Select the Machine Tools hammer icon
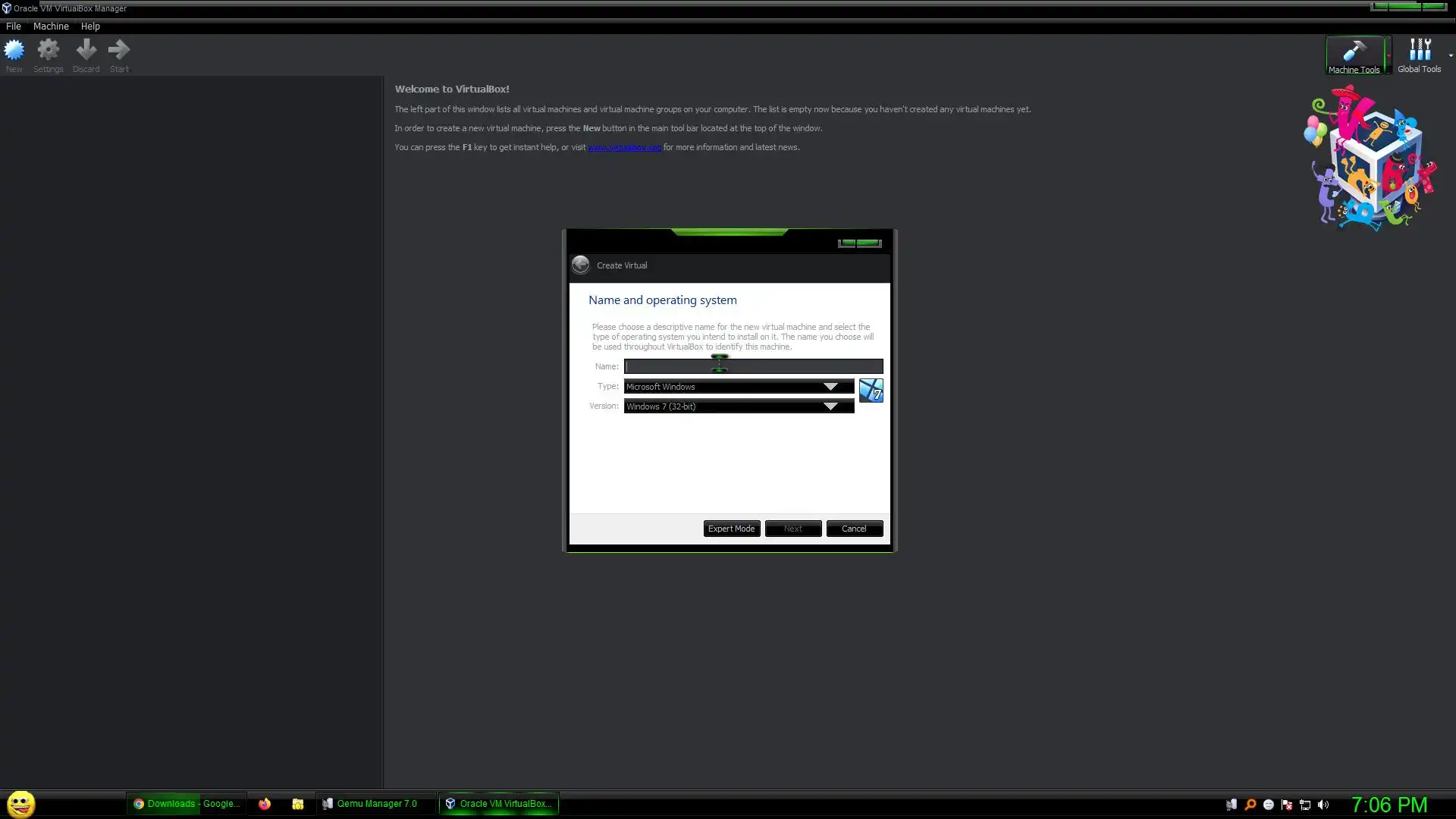 tap(1354, 52)
